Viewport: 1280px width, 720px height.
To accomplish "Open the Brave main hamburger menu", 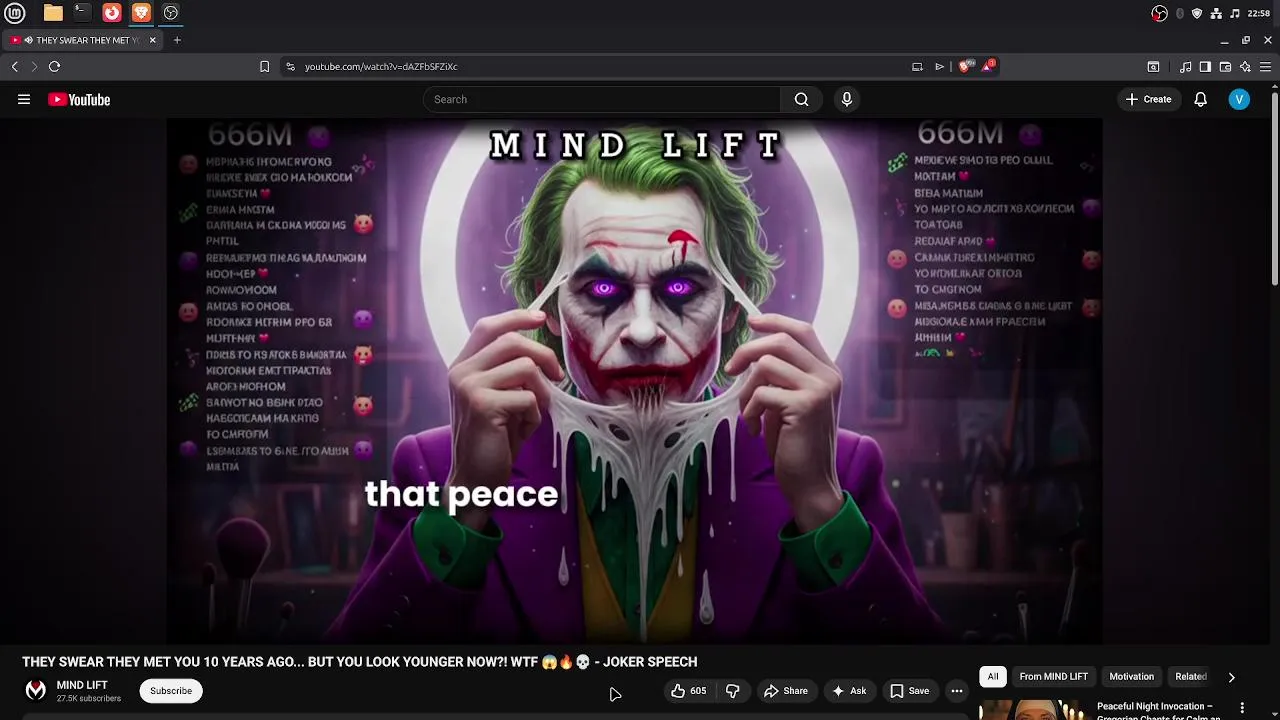I will (x=1265, y=67).
